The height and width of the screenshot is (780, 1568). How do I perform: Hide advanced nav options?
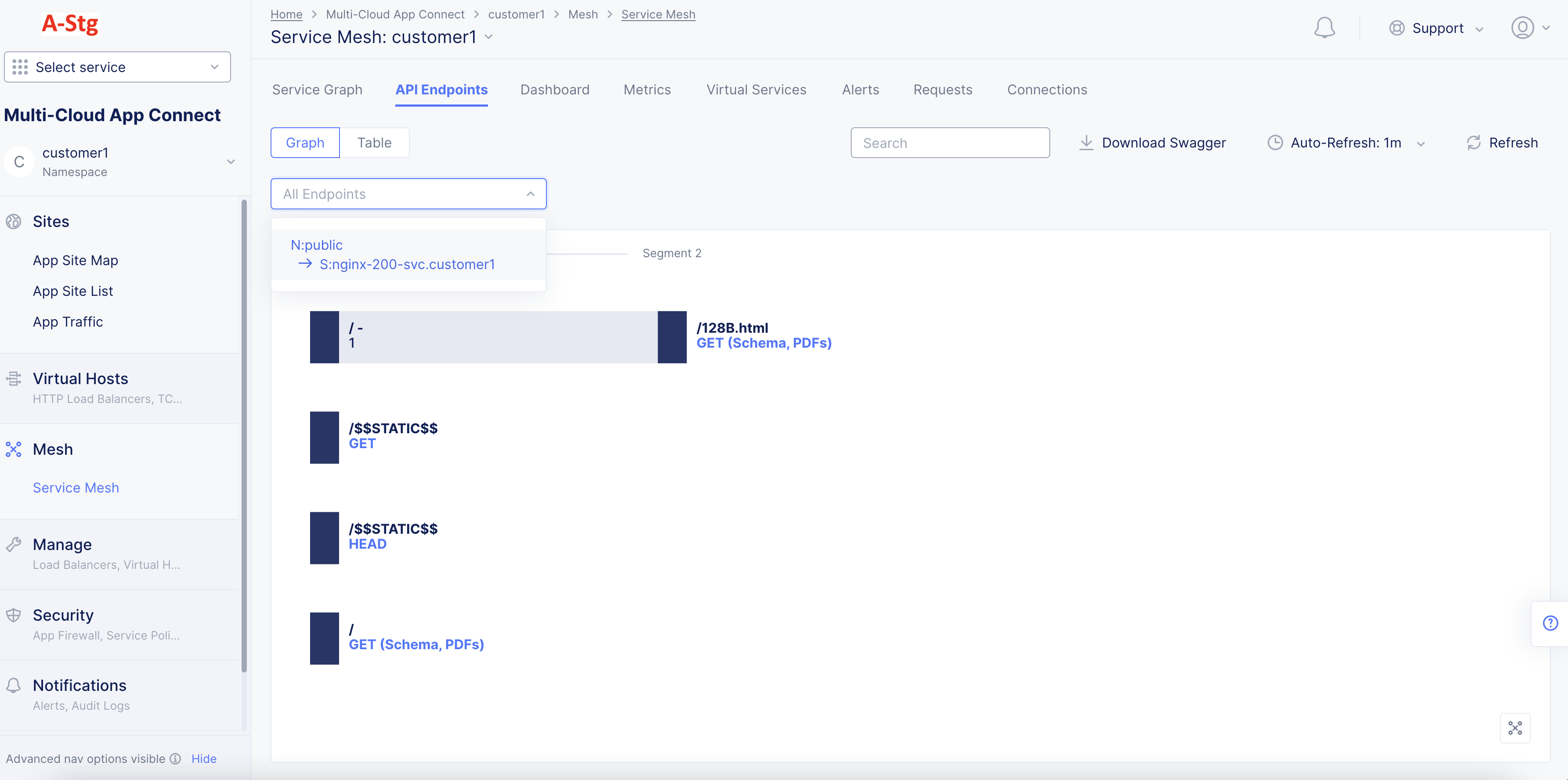[x=203, y=758]
